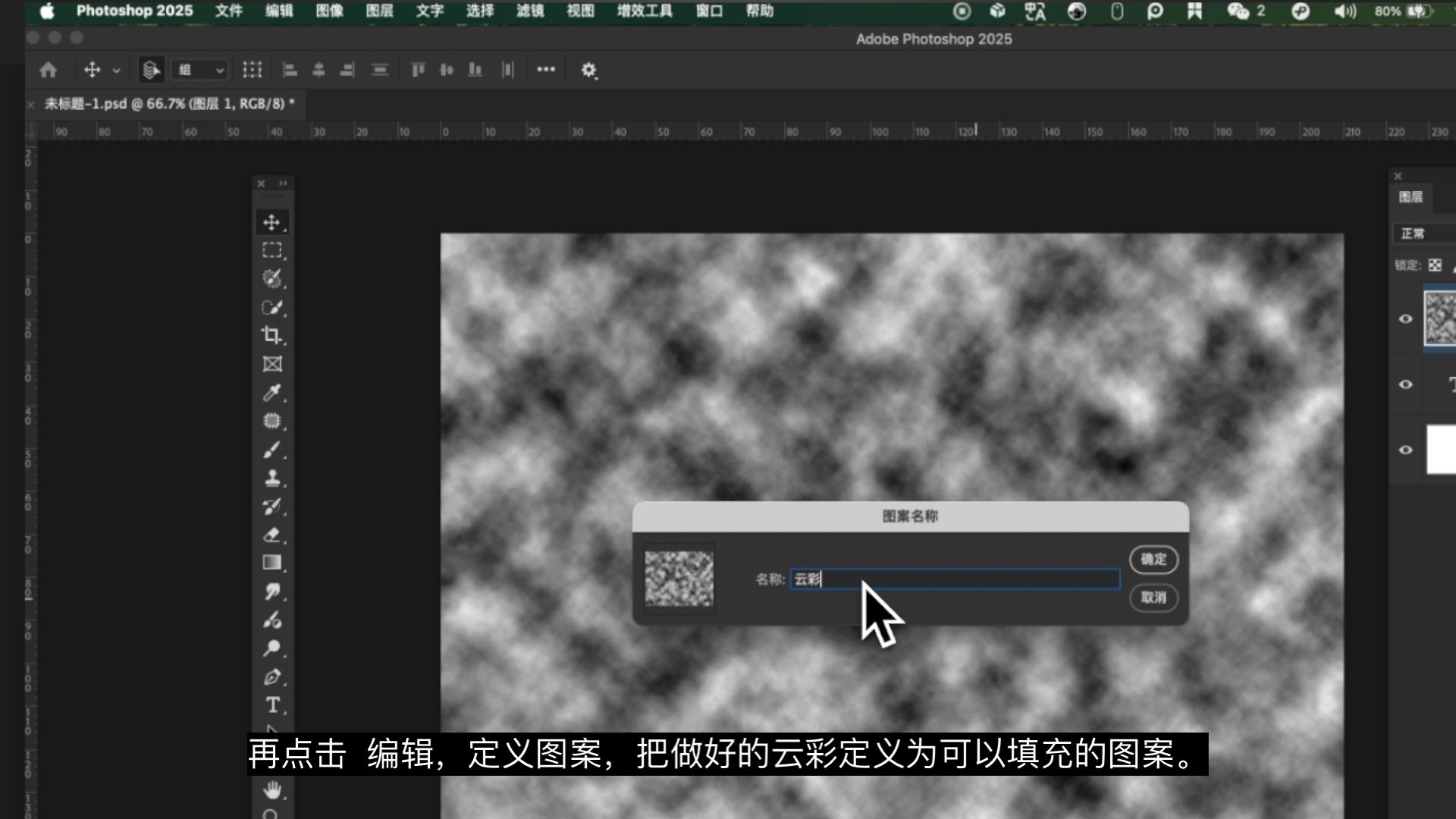
Task: Toggle lock transparent pixels icon
Action: [x=1435, y=265]
